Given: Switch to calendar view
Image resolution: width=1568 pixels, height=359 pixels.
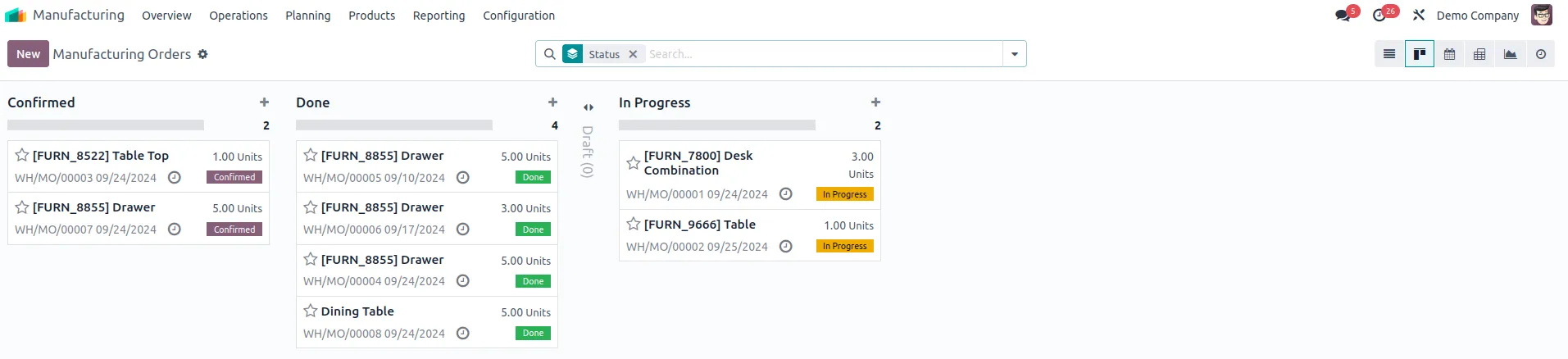Looking at the screenshot, I should point(1450,54).
